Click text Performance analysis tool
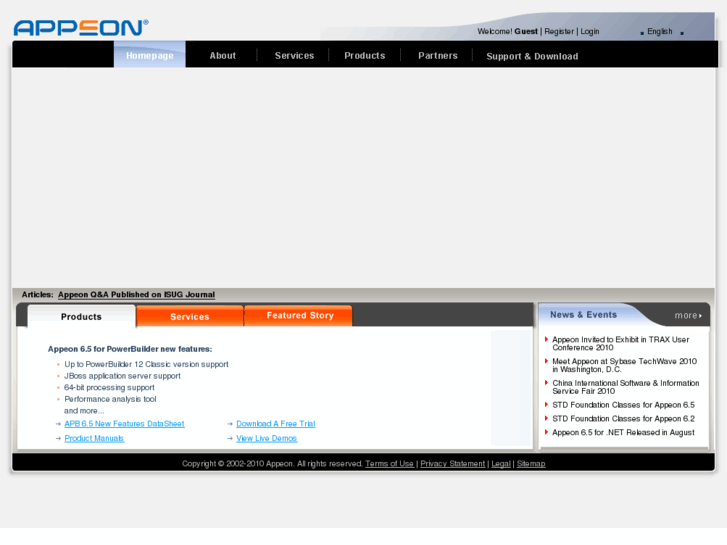The width and height of the screenshot is (727, 545). click(x=110, y=399)
